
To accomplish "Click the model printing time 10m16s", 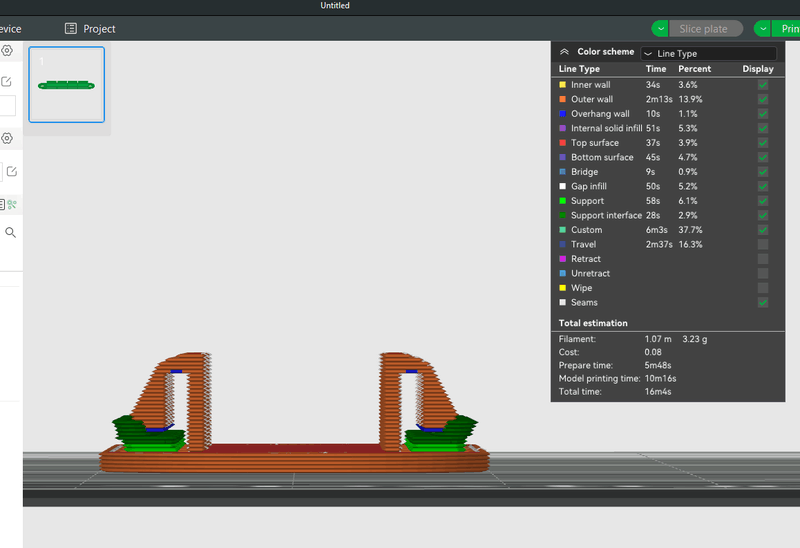I will pyautogui.click(x=660, y=379).
